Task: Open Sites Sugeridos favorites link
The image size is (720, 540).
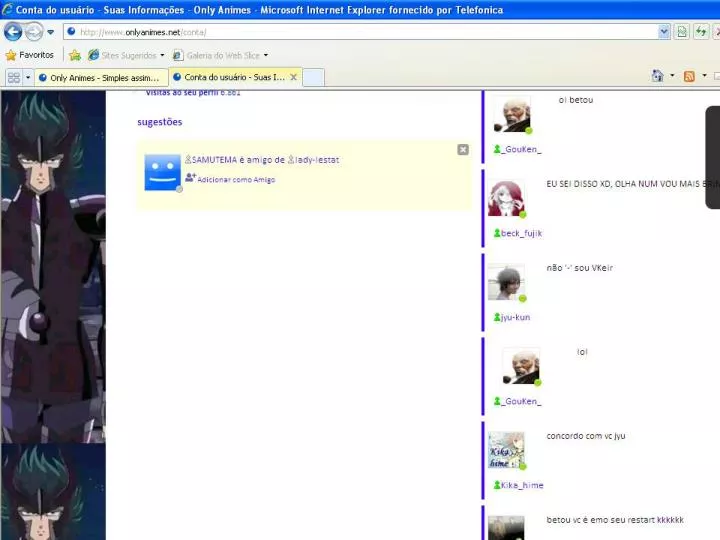Action: coord(123,55)
